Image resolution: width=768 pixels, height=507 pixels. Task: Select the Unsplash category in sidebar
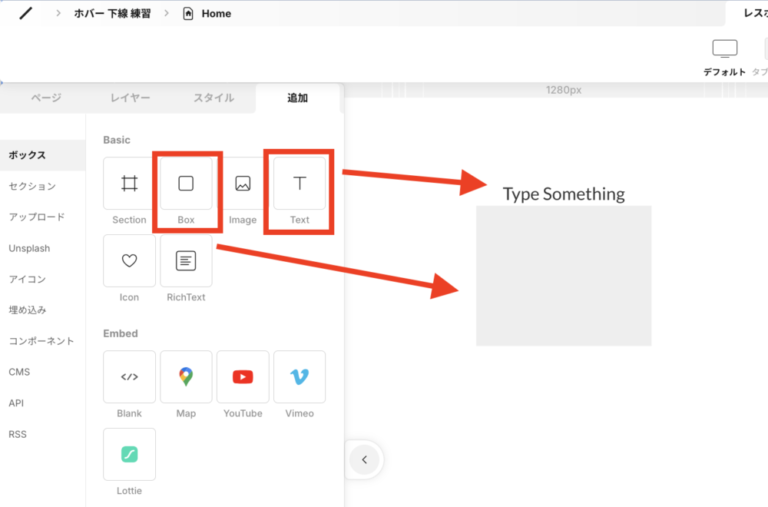(30, 248)
